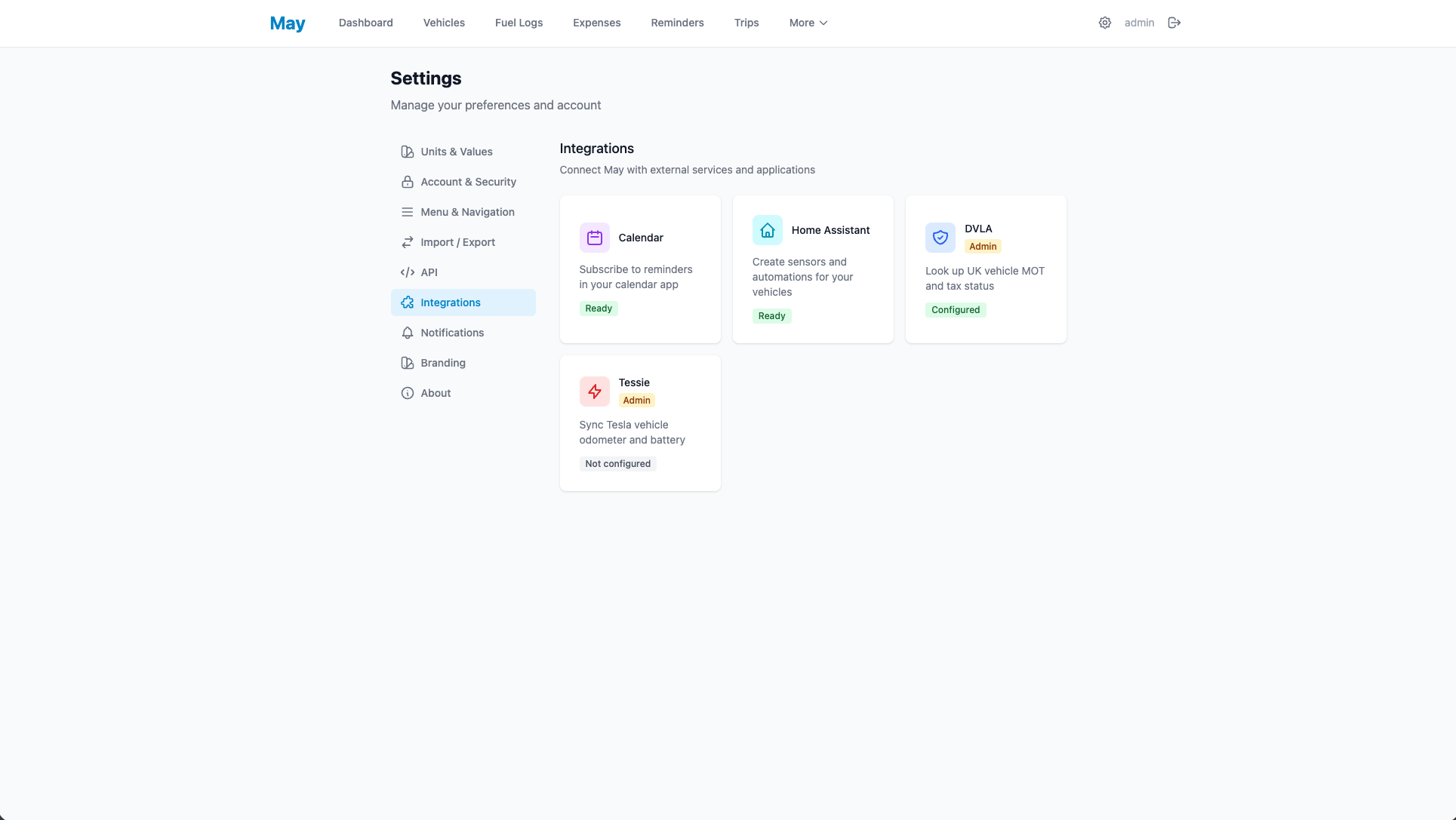Image resolution: width=1456 pixels, height=820 pixels.
Task: Click the Admin badge under Tessie
Action: [636, 401]
